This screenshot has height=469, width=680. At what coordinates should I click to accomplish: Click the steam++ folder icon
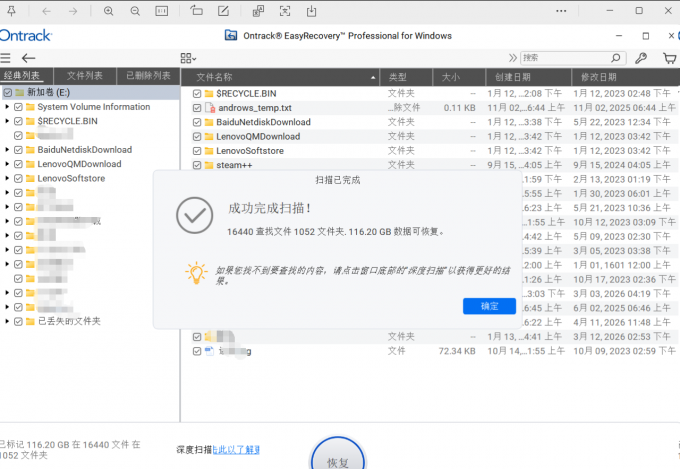[209, 165]
